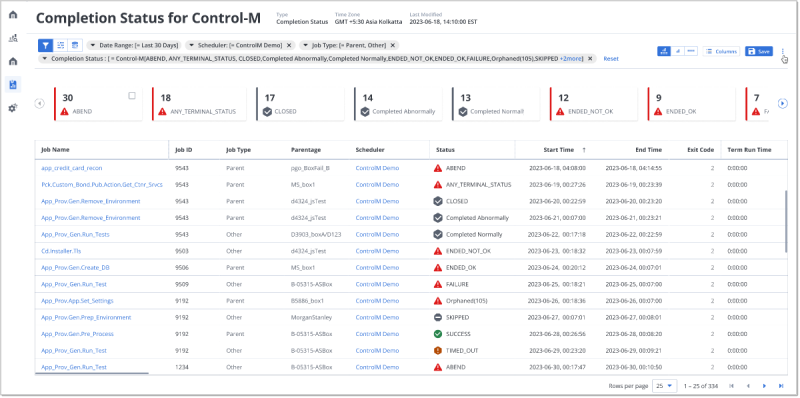Toggle the blue funnel filter button
This screenshot has width=800, height=398.
pos(45,45)
